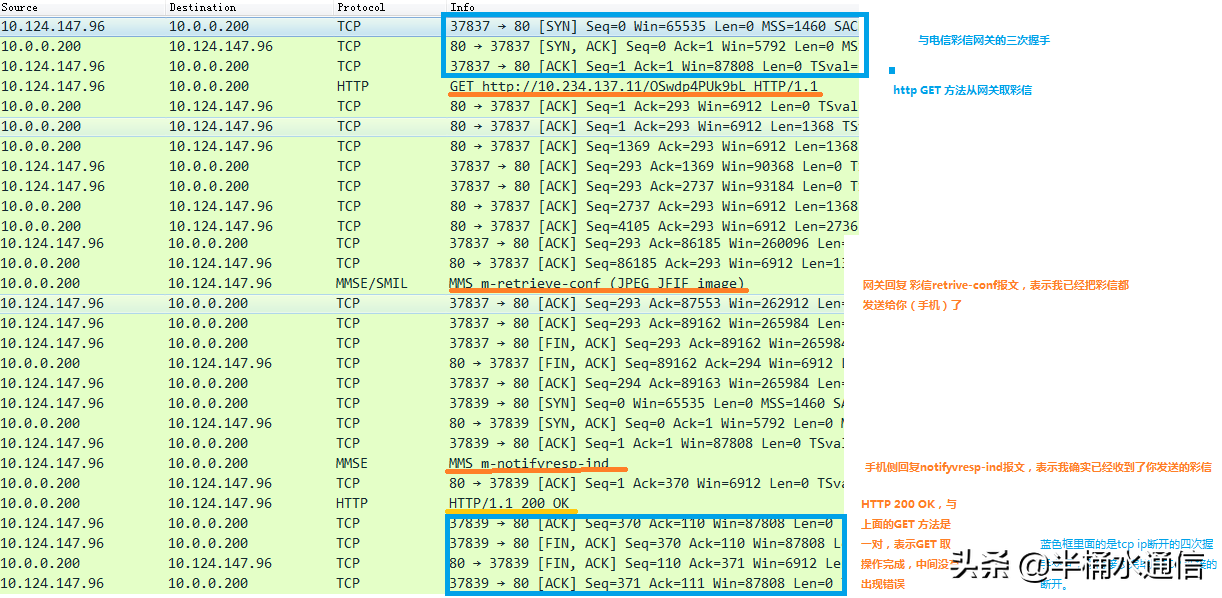Select the Seq=2737 Ack=293 packet info

[653, 206]
